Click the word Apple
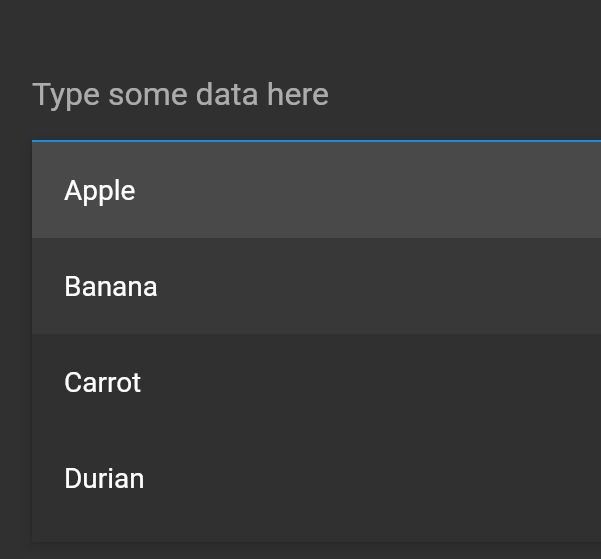601x559 pixels. click(99, 191)
